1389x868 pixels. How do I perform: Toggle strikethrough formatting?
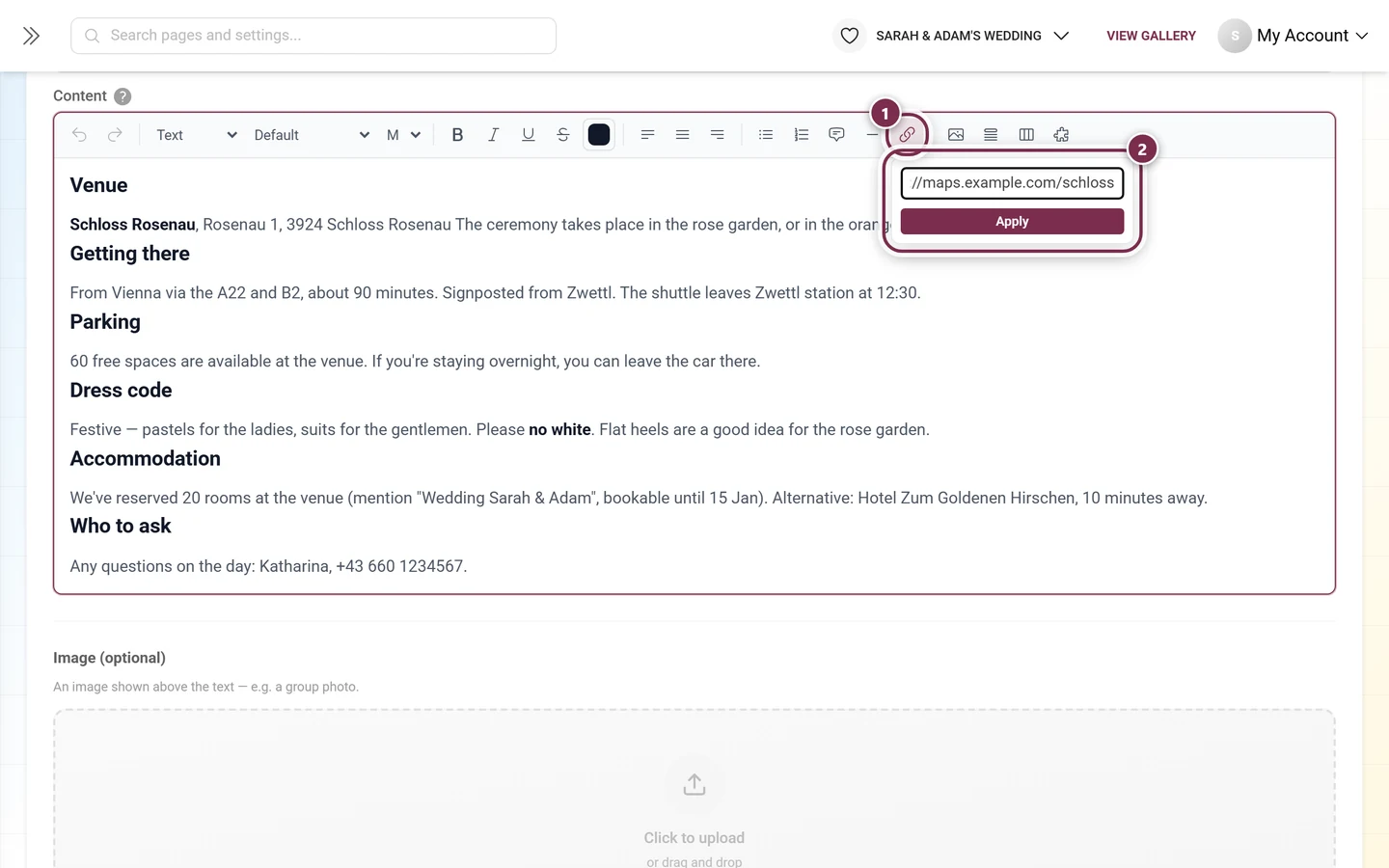click(563, 135)
